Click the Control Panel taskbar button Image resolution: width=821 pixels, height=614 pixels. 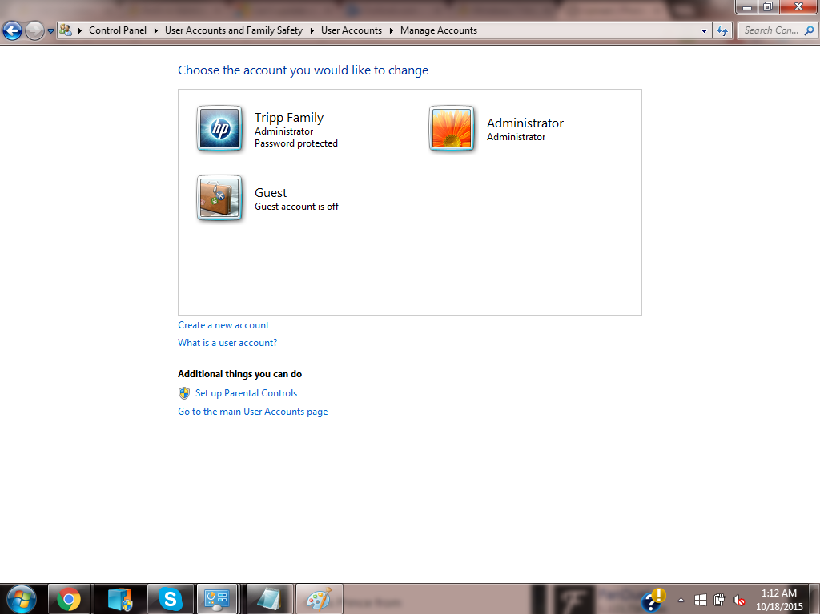click(x=217, y=599)
